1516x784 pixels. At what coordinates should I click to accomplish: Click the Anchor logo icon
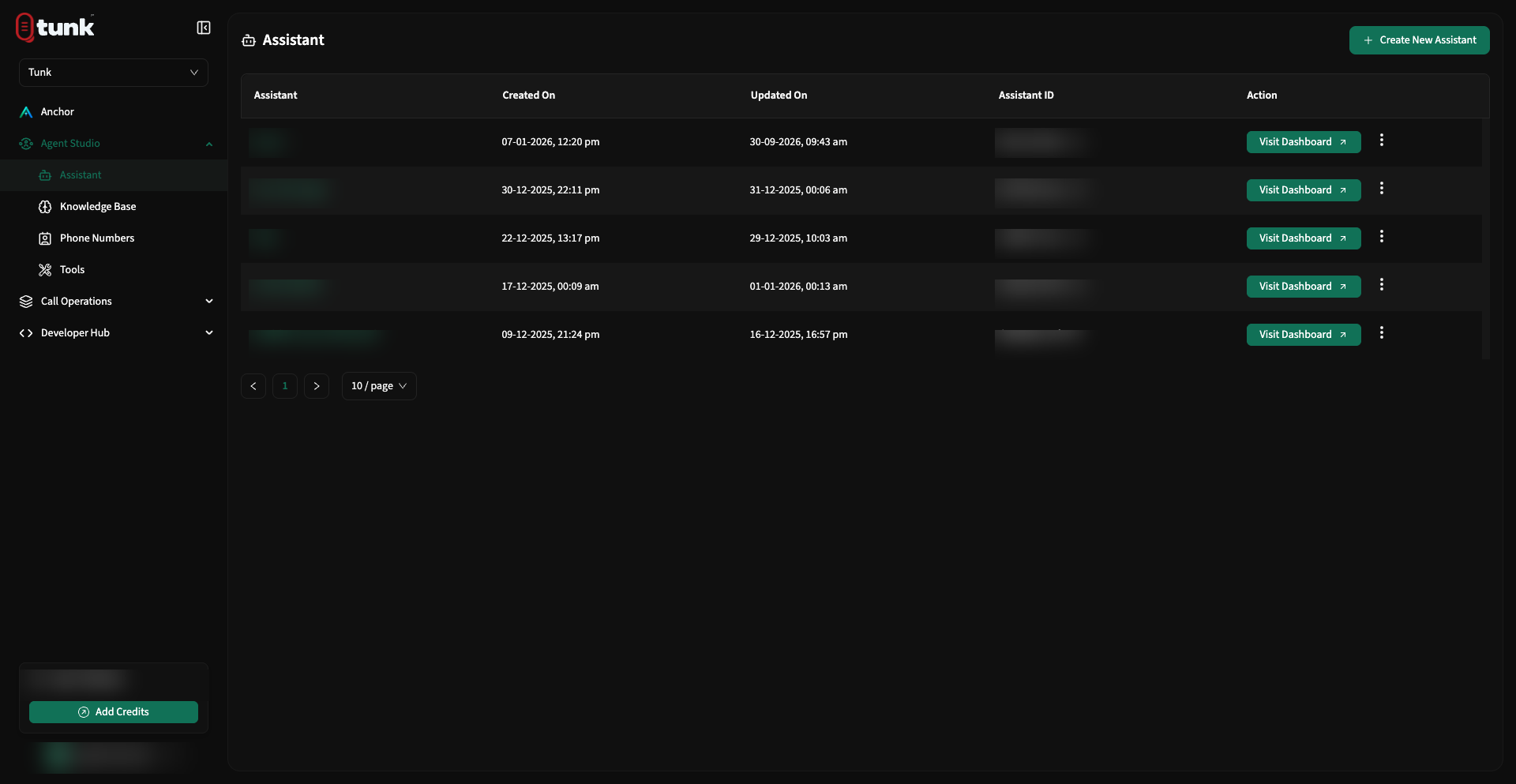[x=26, y=112]
